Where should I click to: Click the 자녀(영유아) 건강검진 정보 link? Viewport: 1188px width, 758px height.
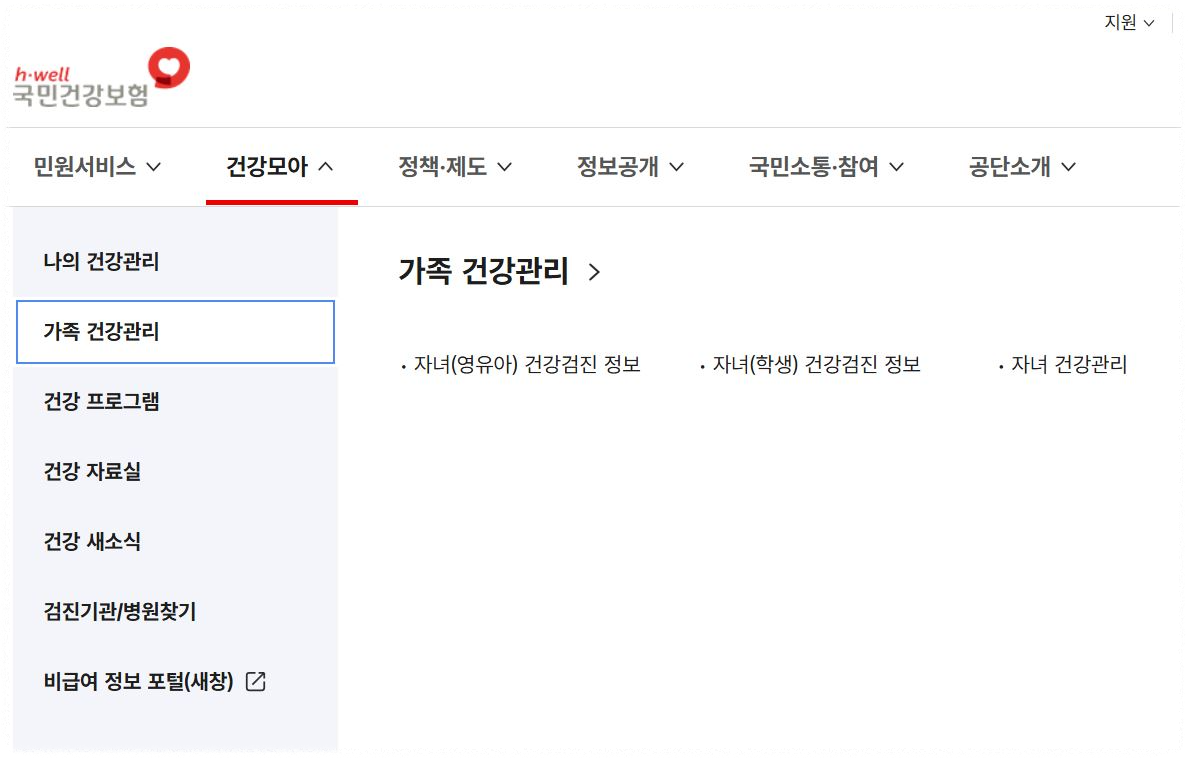point(527,365)
